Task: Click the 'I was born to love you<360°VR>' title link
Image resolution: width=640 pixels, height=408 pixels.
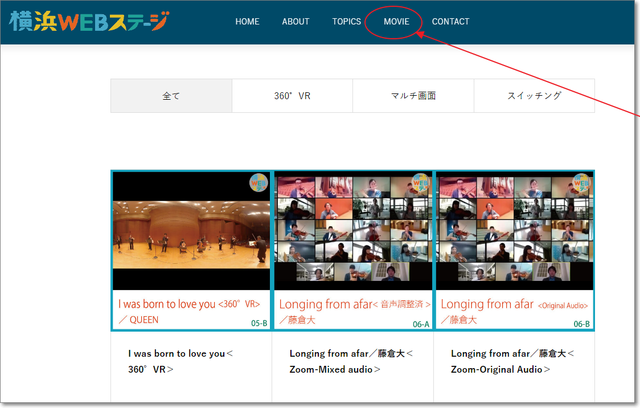Action: 180,361
